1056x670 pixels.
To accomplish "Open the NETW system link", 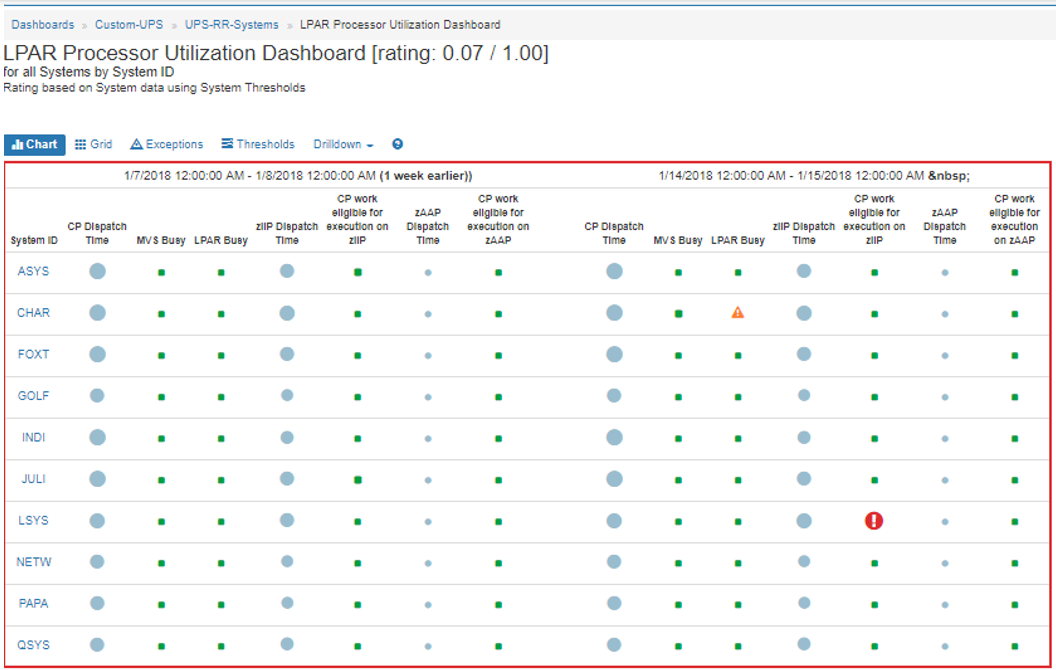I will (x=33, y=562).
